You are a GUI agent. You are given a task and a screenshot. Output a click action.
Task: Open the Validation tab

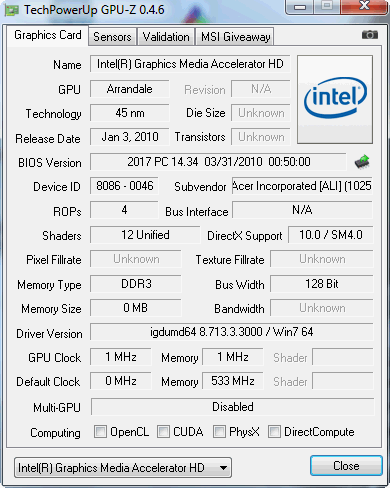coord(166,37)
